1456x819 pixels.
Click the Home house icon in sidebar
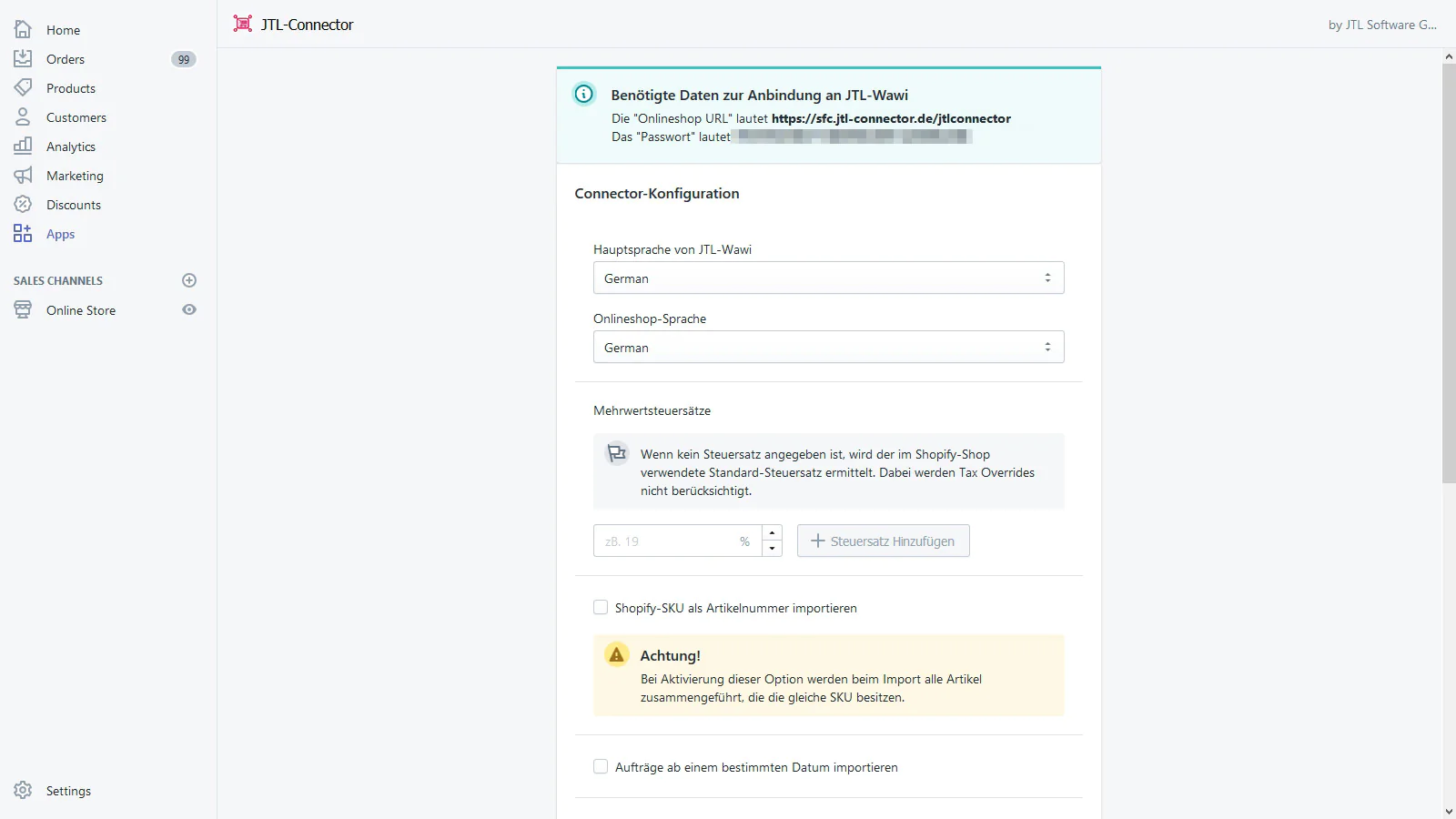[23, 30]
